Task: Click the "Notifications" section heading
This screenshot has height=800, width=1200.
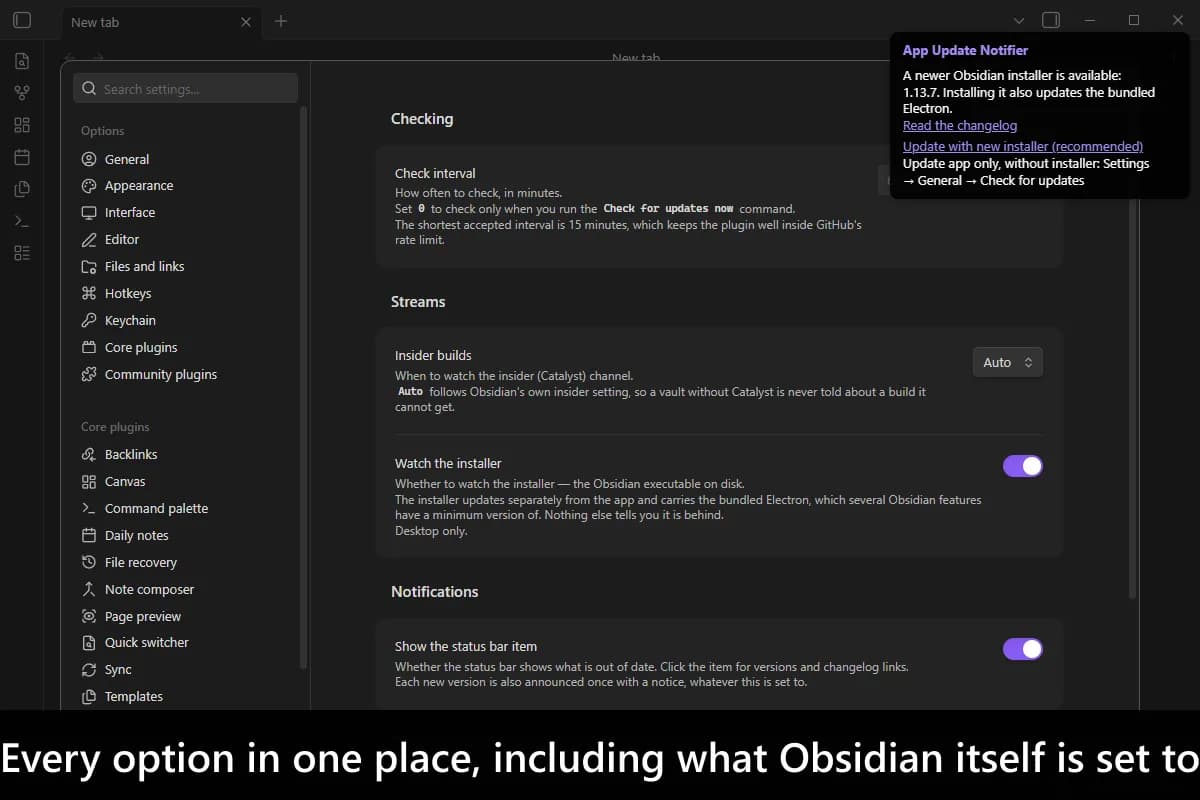Action: (435, 591)
